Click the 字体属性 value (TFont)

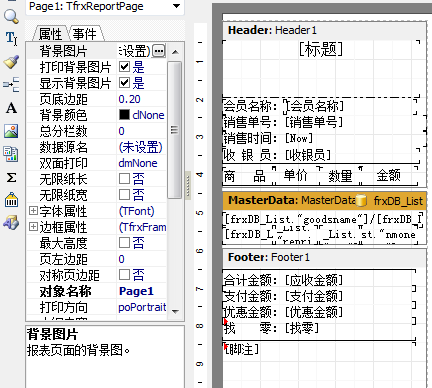point(137,211)
